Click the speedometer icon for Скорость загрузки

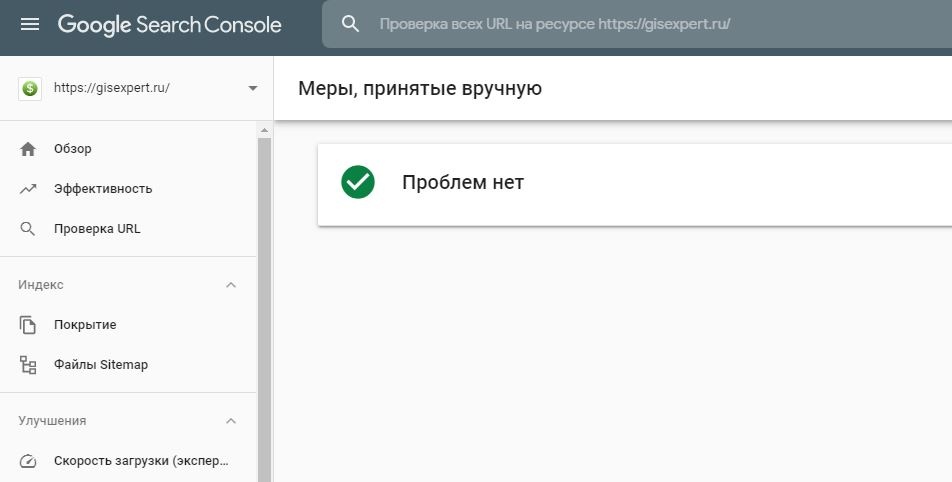coord(28,462)
